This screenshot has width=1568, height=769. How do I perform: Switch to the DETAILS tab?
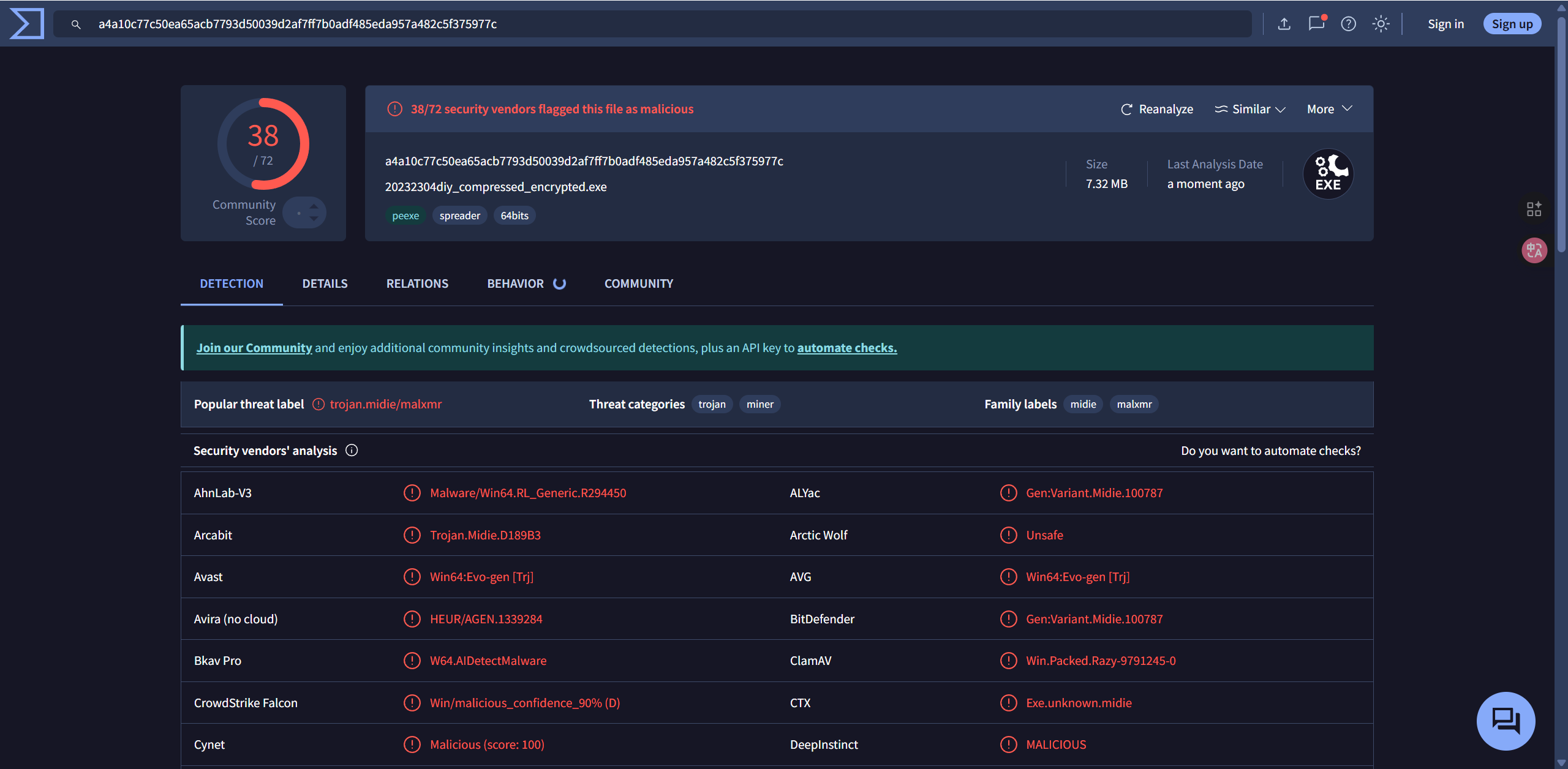(325, 283)
